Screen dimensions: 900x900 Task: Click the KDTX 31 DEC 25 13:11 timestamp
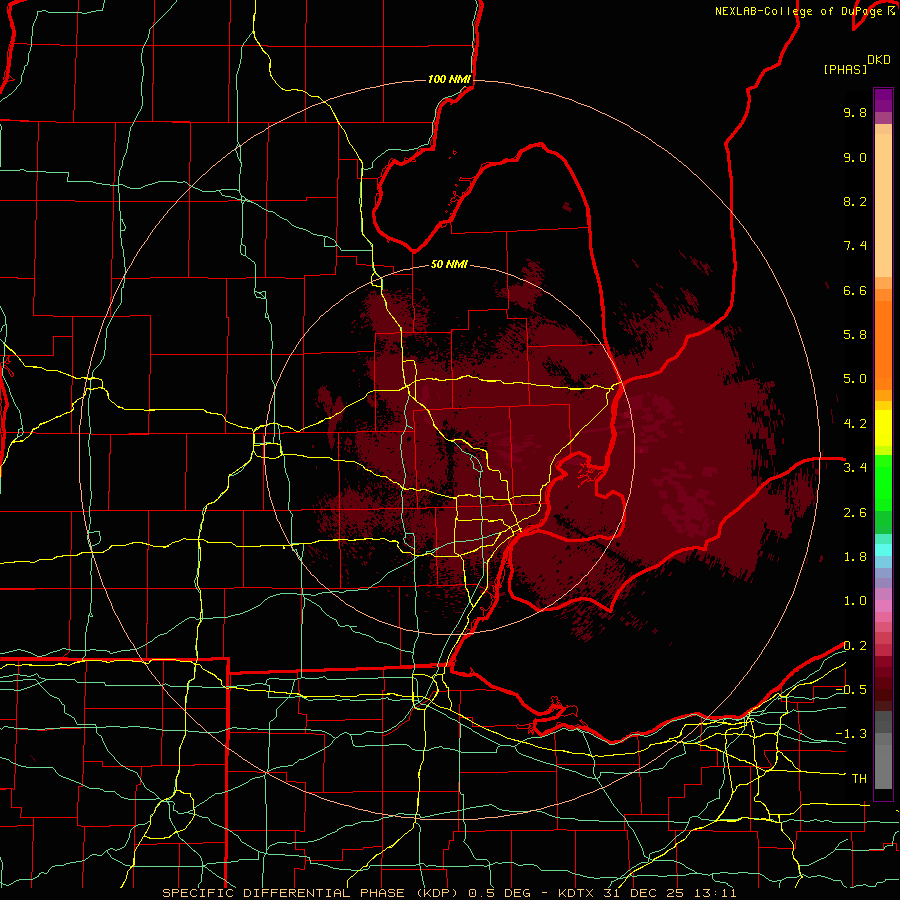[x=647, y=893]
